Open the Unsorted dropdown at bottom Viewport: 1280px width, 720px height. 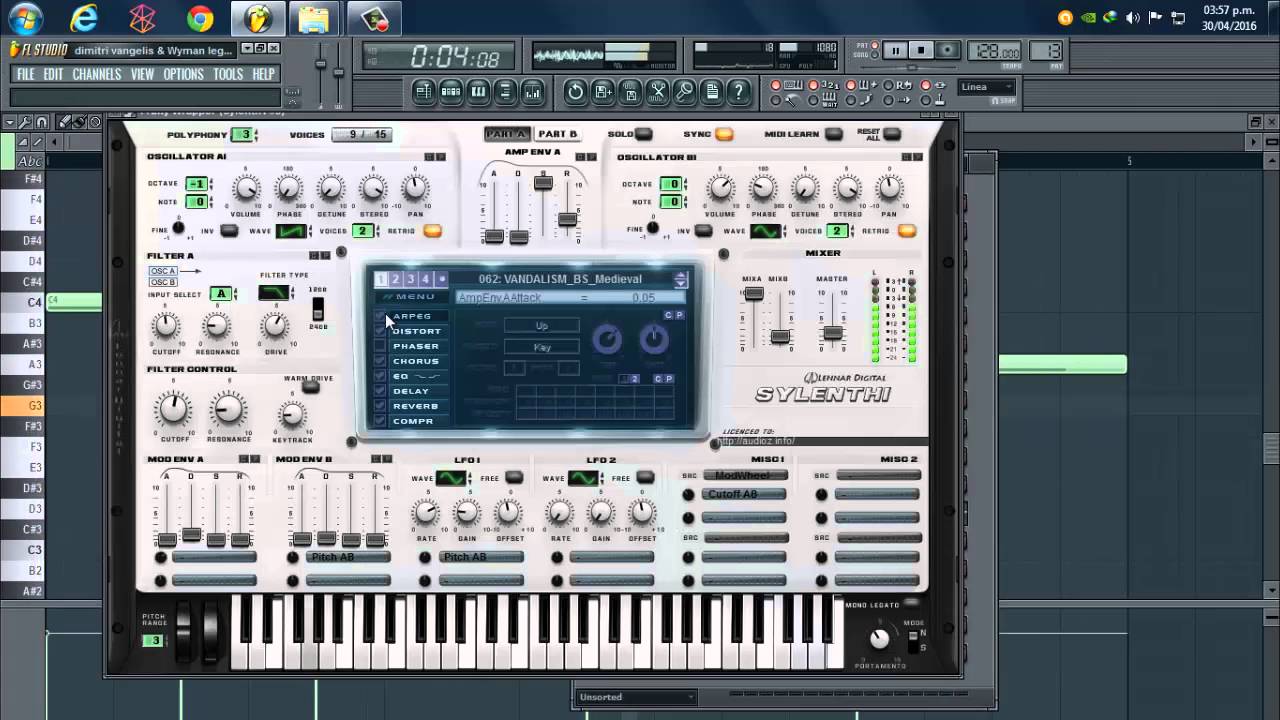[x=636, y=697]
